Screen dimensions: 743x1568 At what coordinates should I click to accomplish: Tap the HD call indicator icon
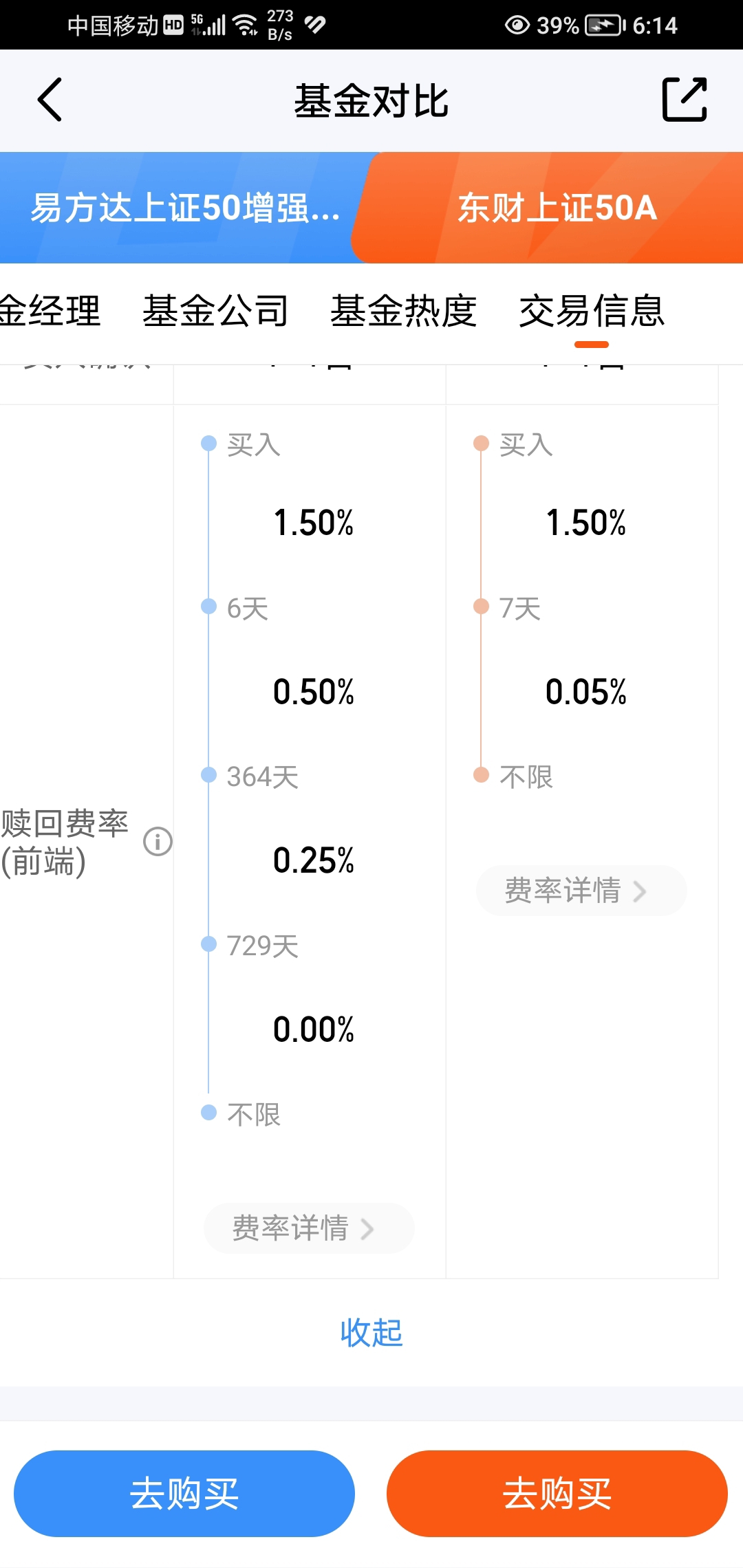tap(173, 25)
